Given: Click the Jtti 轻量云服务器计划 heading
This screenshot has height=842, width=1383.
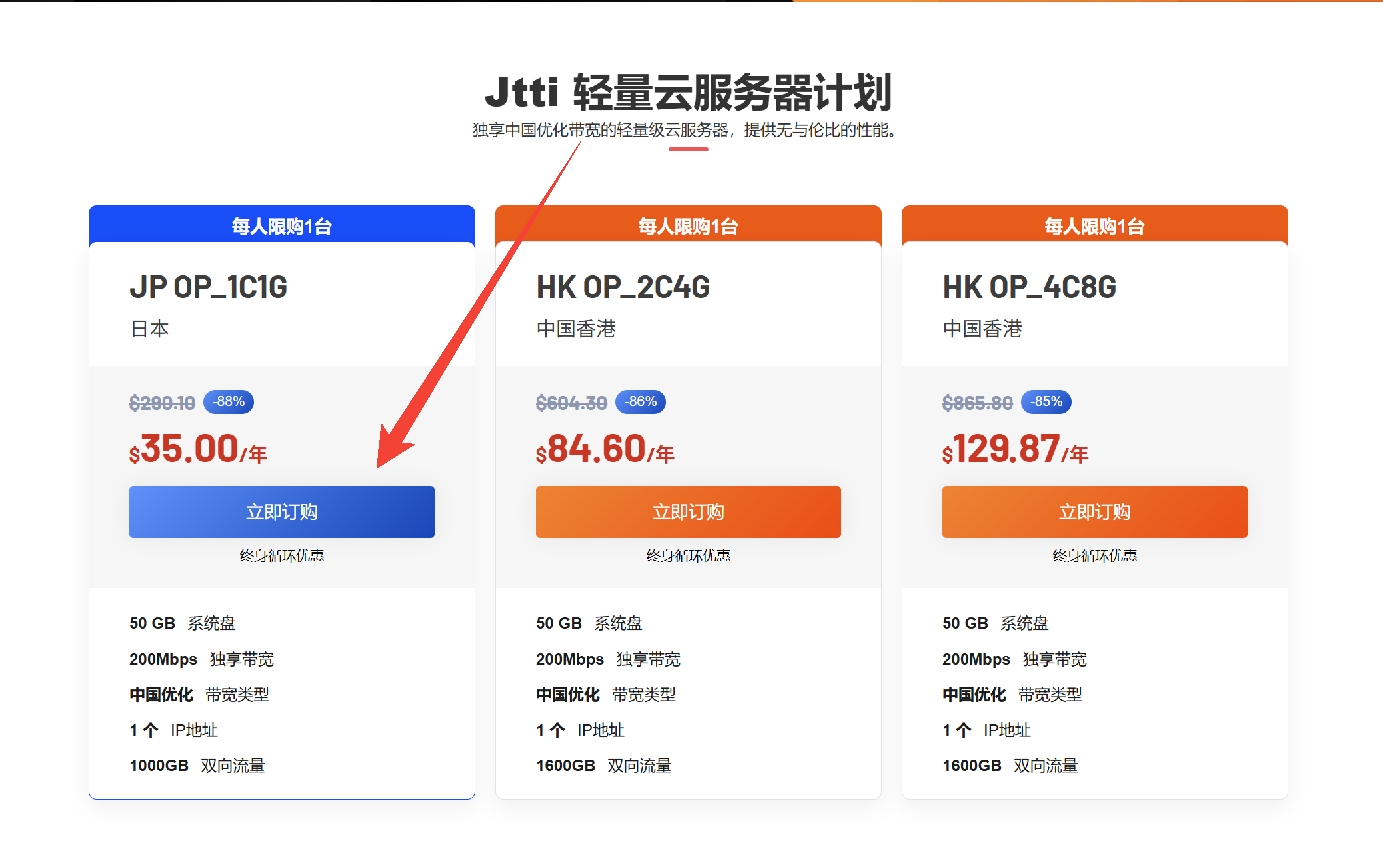Looking at the screenshot, I should (688, 94).
